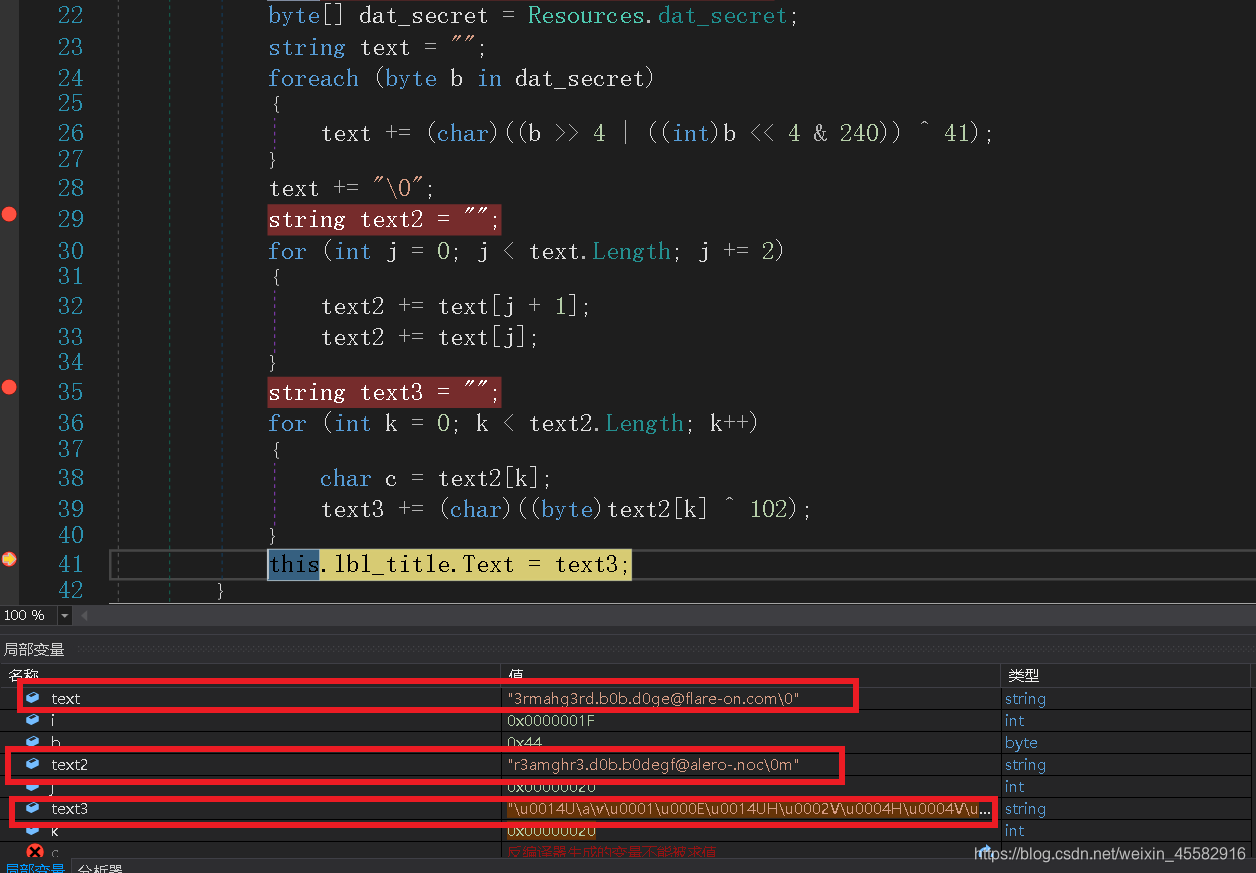Image resolution: width=1256 pixels, height=873 pixels.
Task: Click the variable icon beside k
Action: point(33,830)
